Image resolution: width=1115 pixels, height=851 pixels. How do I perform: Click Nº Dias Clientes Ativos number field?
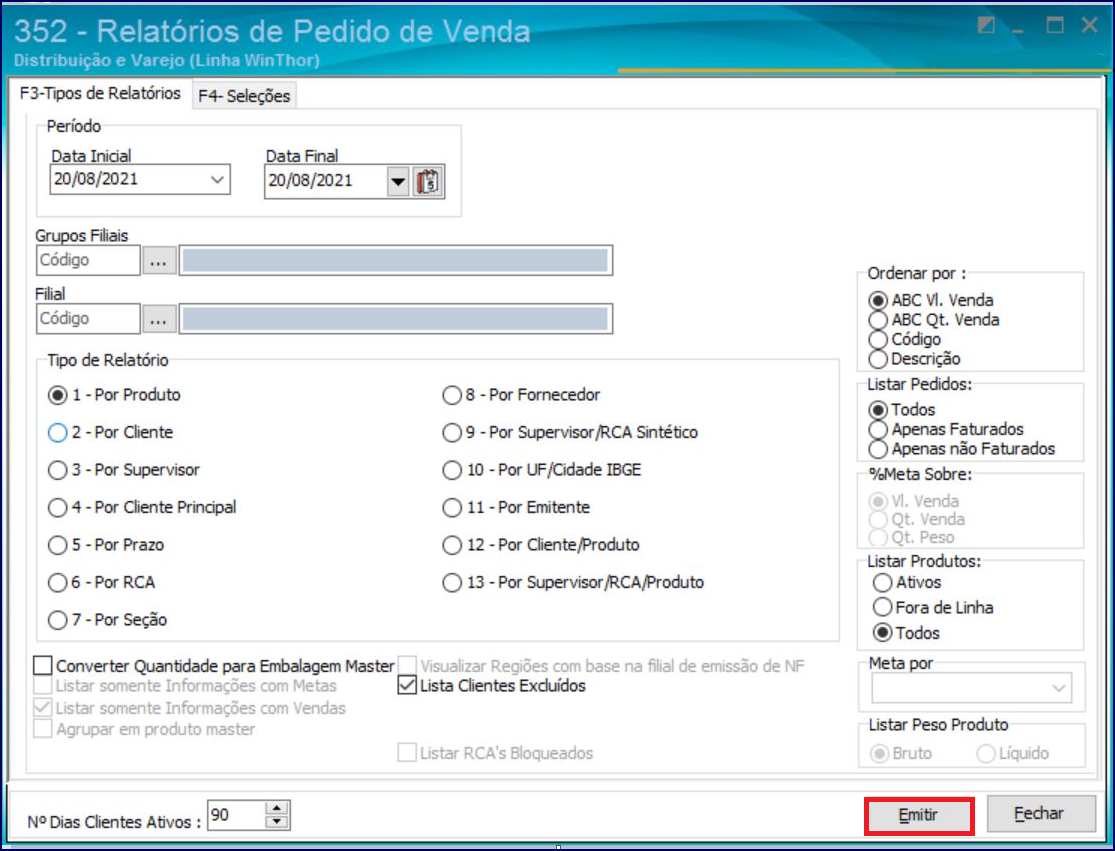click(x=236, y=815)
